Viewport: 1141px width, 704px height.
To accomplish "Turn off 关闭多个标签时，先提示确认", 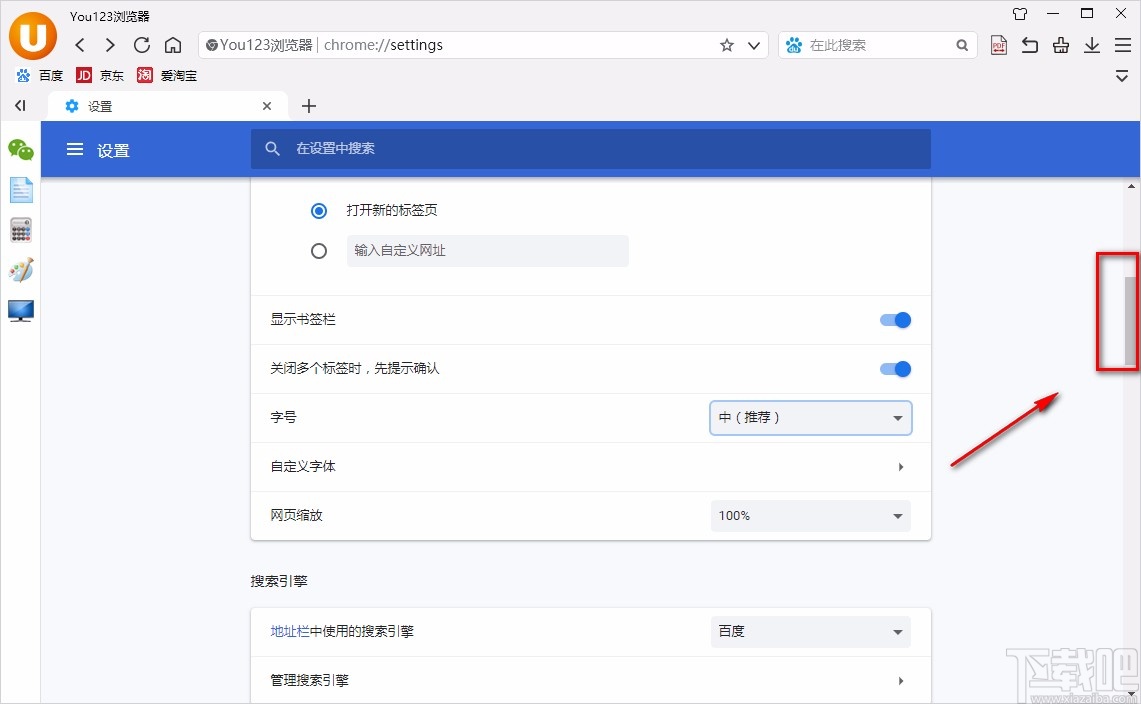I will (895, 369).
